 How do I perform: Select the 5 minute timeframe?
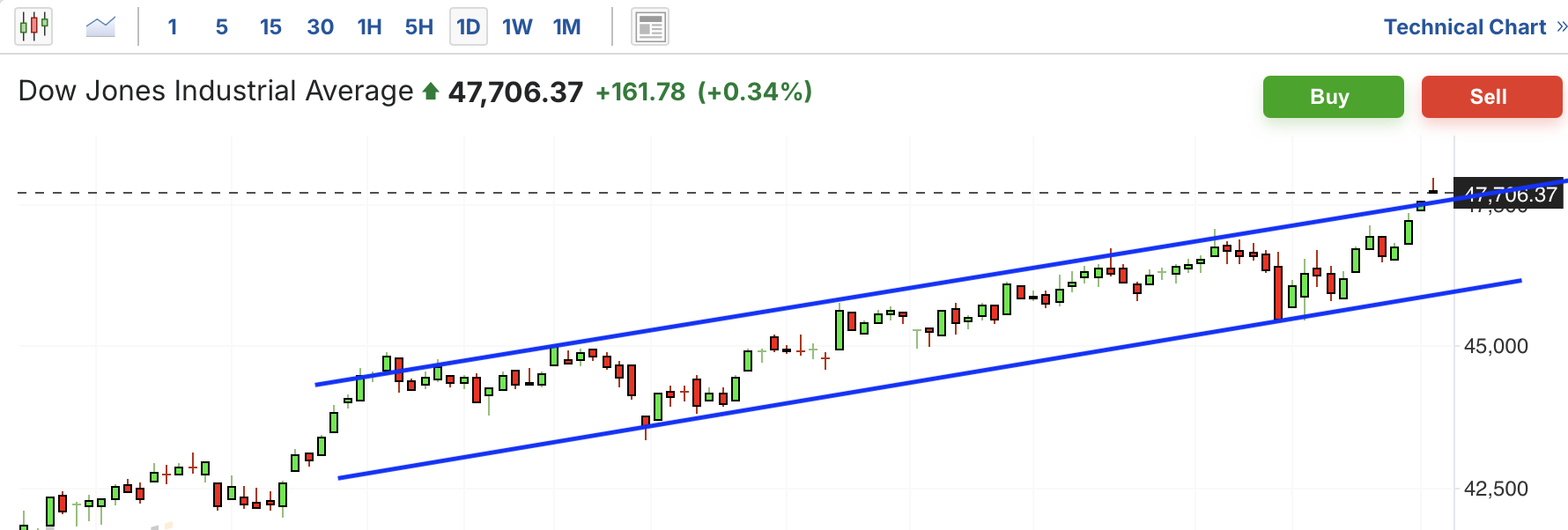[222, 27]
